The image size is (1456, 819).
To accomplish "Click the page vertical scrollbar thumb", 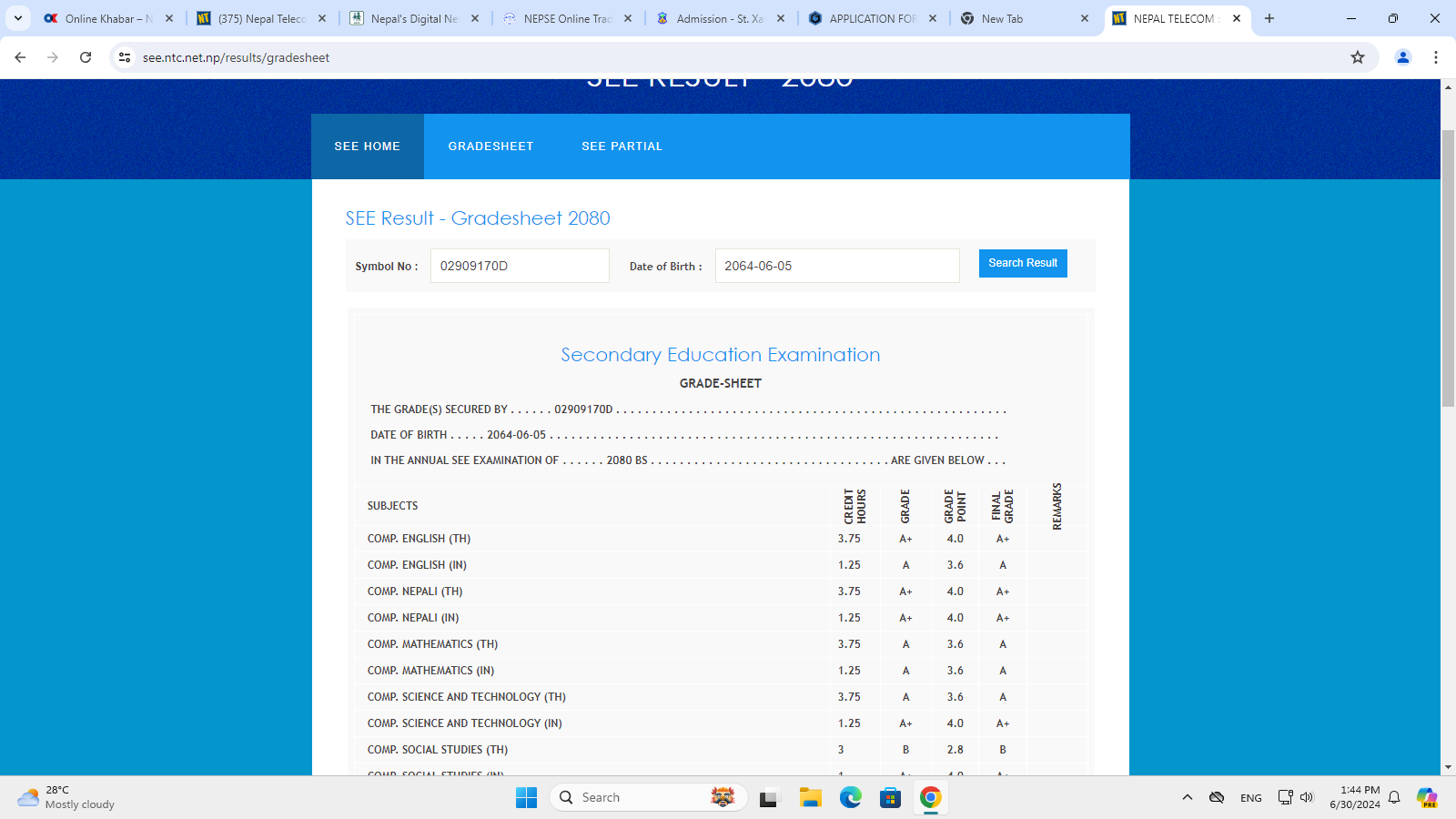I will 1448,268.
